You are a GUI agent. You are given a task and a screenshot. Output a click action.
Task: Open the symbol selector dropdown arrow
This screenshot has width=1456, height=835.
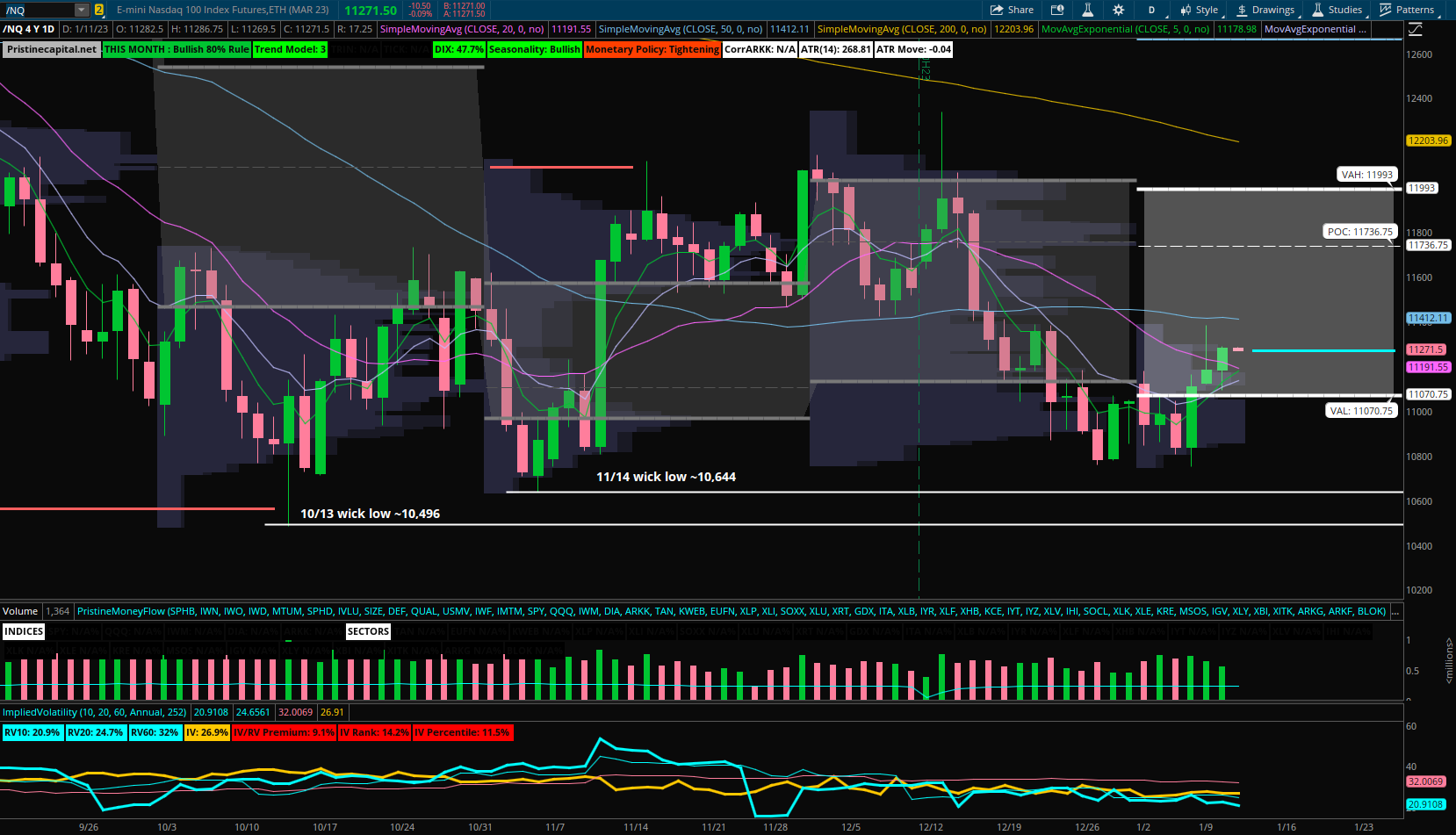[x=82, y=10]
